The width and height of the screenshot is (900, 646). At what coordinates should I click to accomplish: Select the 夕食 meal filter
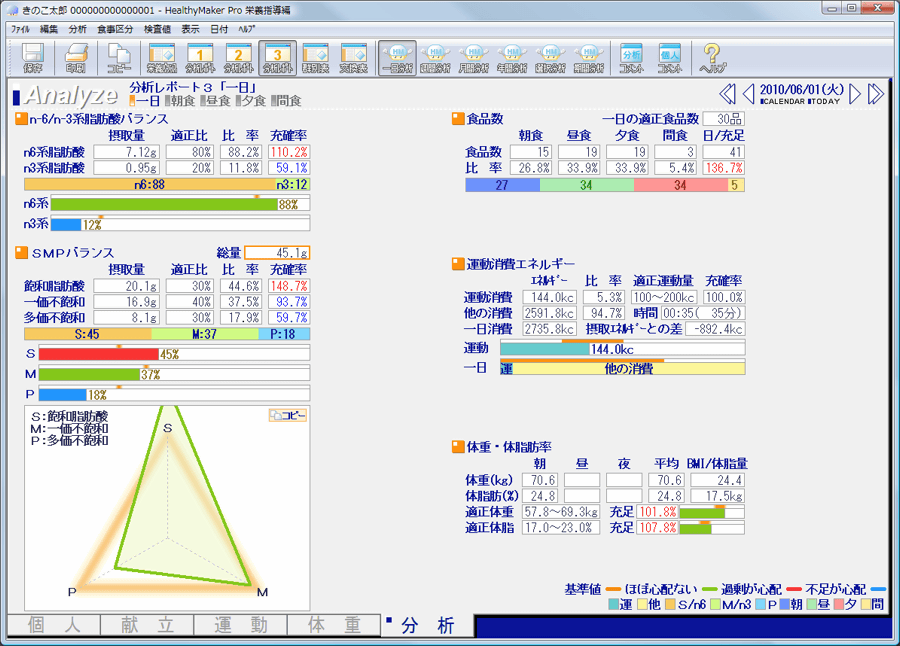pos(251,101)
